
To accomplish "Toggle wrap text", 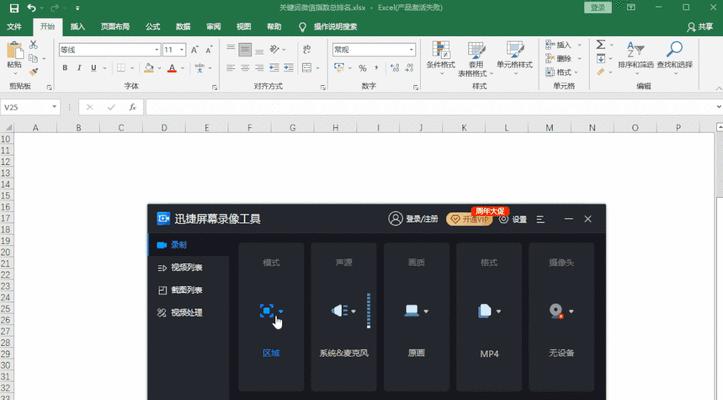I will (307, 50).
